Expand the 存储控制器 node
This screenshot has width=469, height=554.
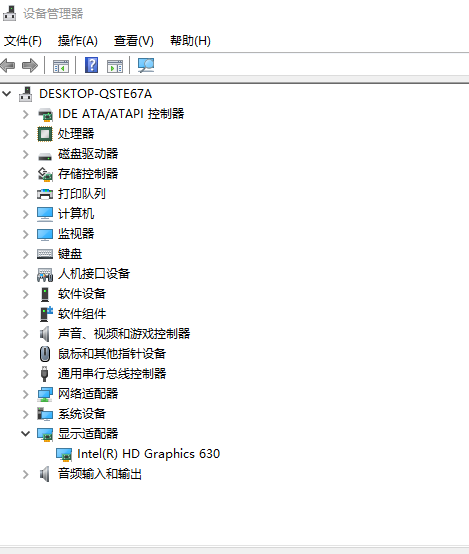click(25, 174)
